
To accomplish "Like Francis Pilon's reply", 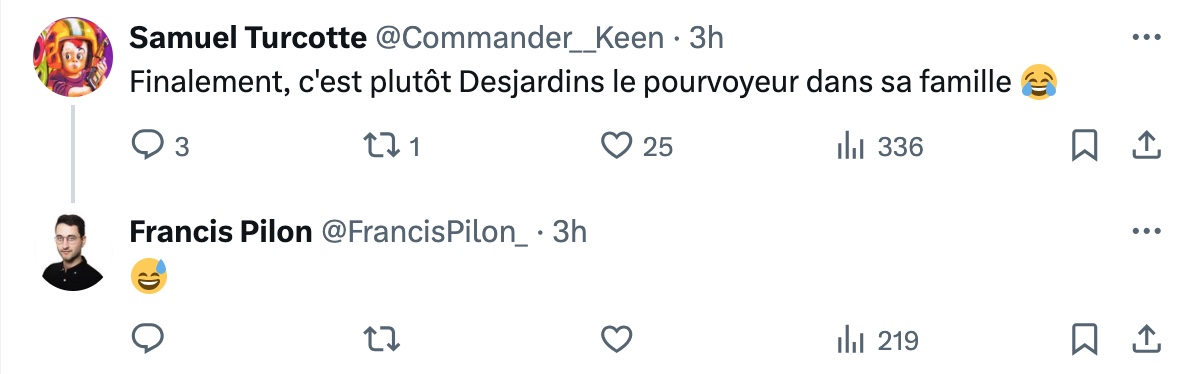I will point(616,339).
